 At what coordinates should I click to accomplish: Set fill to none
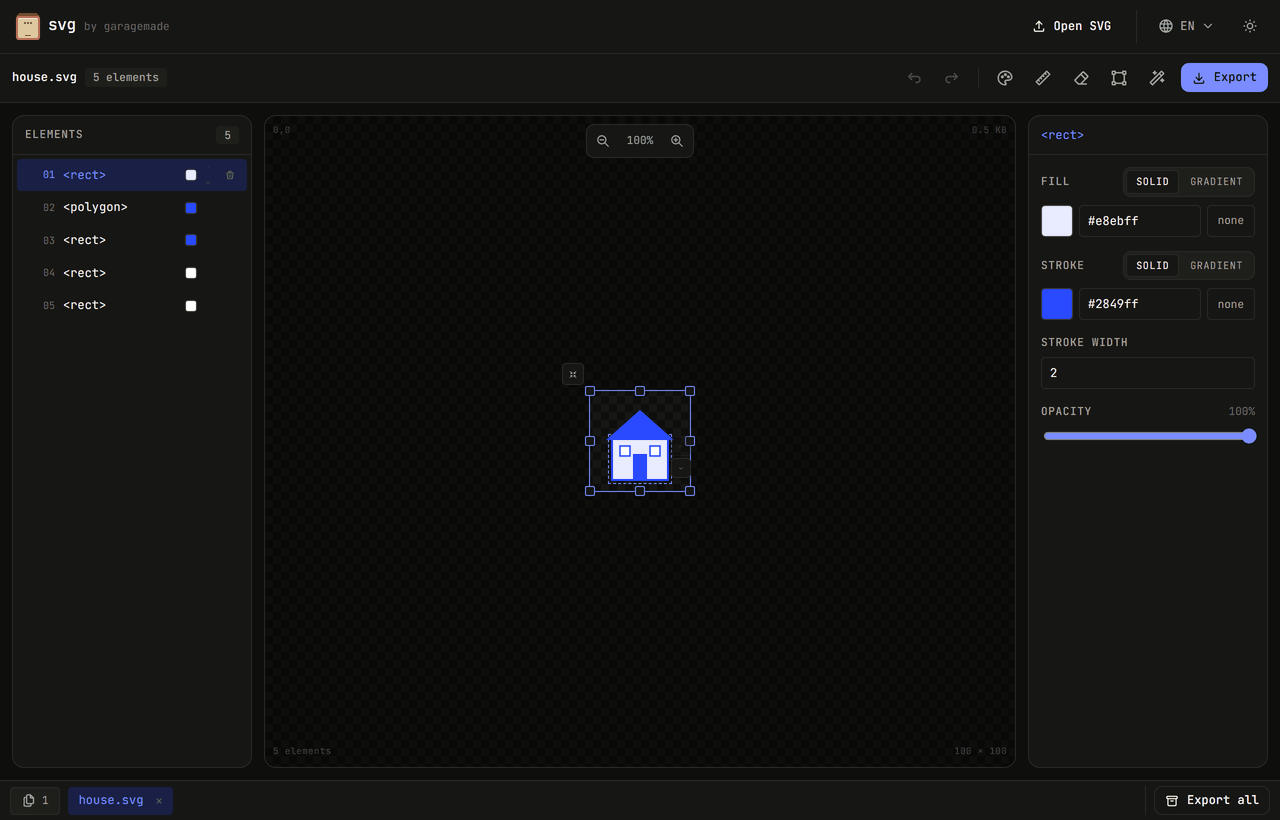click(1231, 221)
